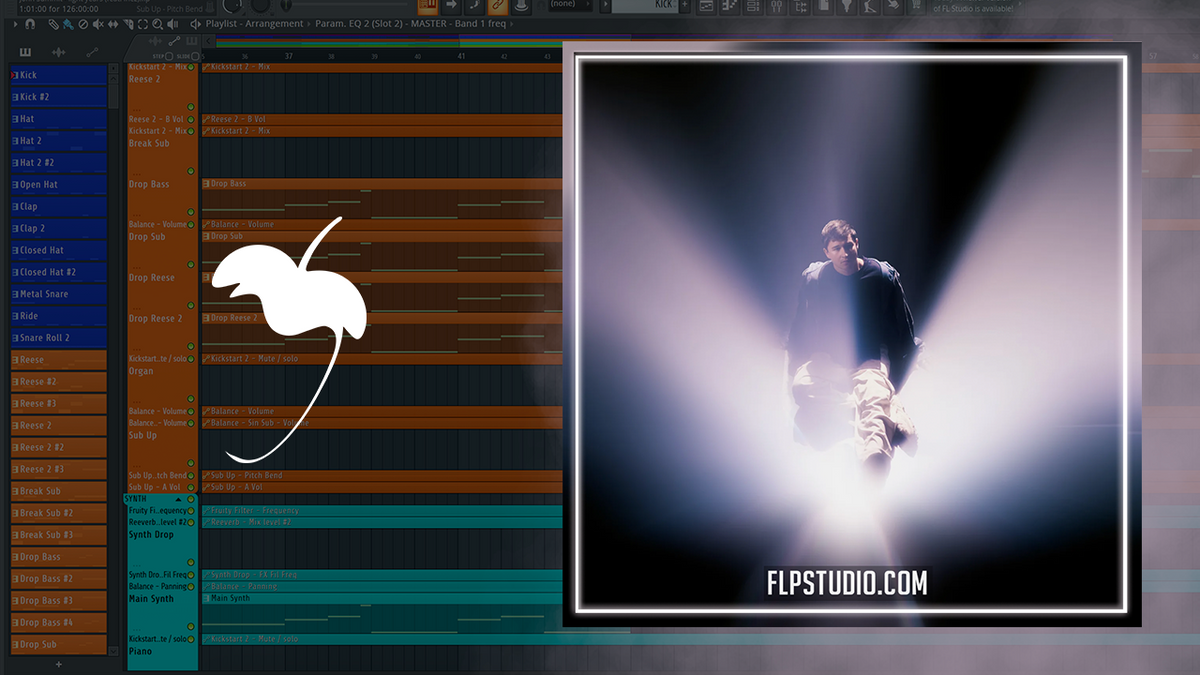Image resolution: width=1200 pixels, height=675 pixels.
Task: Enable the magnet snap tool in playlist toolbar
Action: point(30,23)
